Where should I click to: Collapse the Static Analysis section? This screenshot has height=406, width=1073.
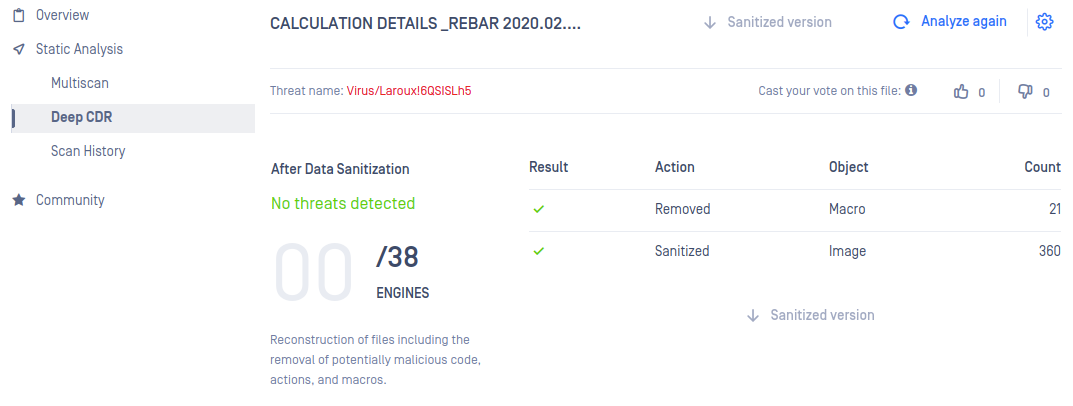coord(79,49)
